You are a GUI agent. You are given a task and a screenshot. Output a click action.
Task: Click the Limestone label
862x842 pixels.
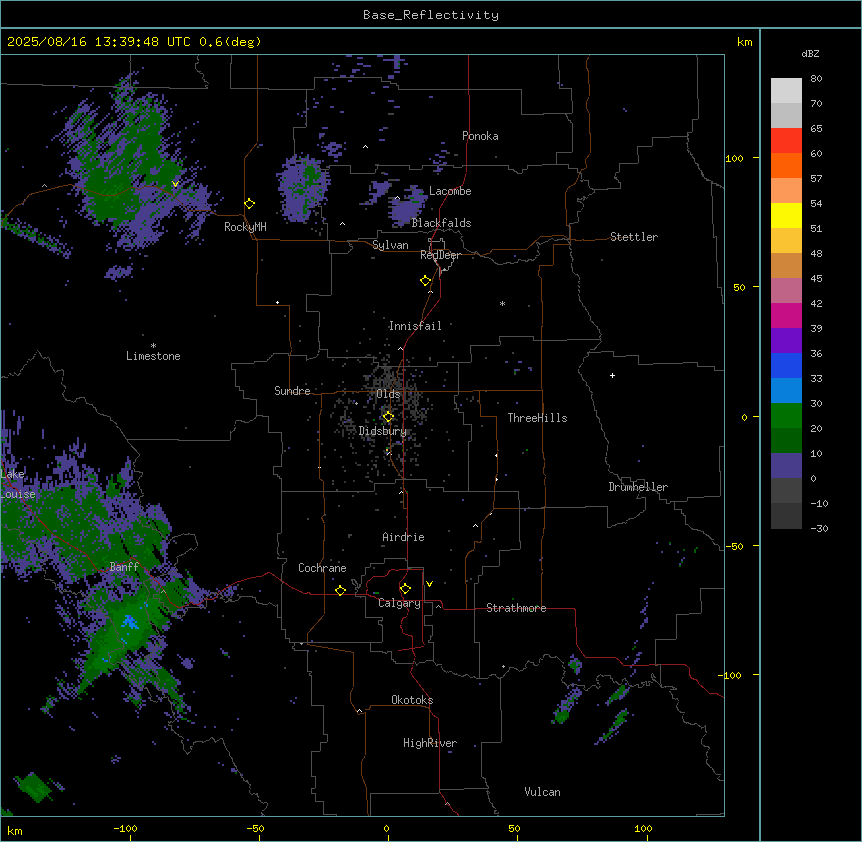pyautogui.click(x=153, y=356)
